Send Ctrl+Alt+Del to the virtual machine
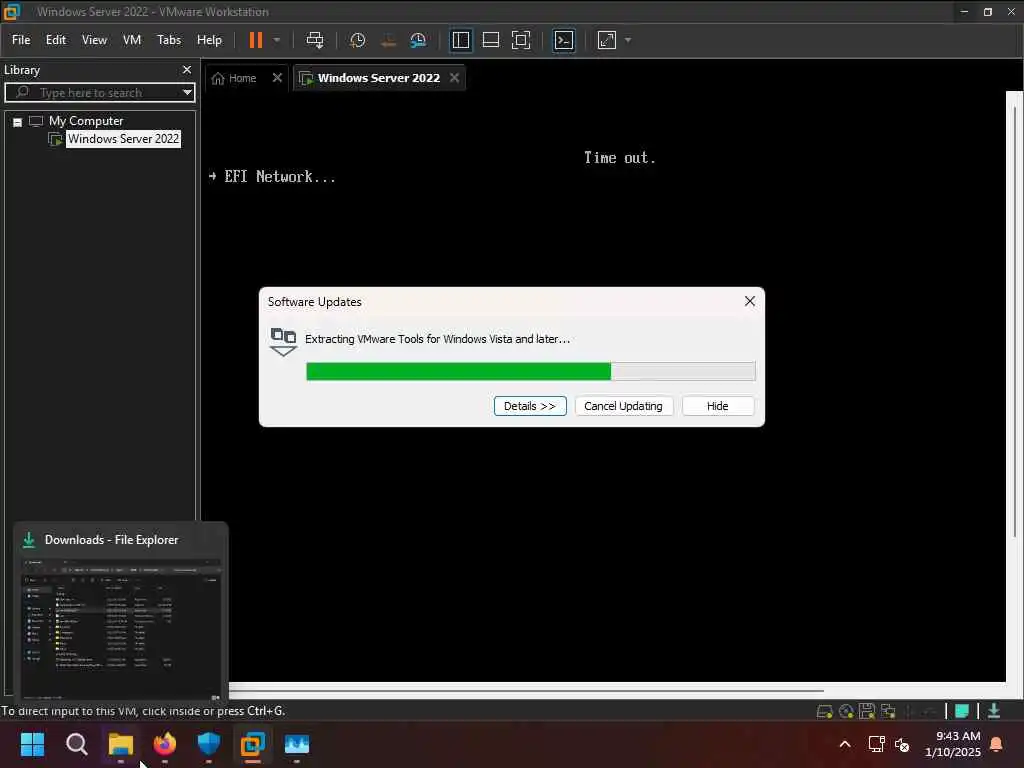Viewport: 1024px width, 768px height. pyautogui.click(x=315, y=40)
